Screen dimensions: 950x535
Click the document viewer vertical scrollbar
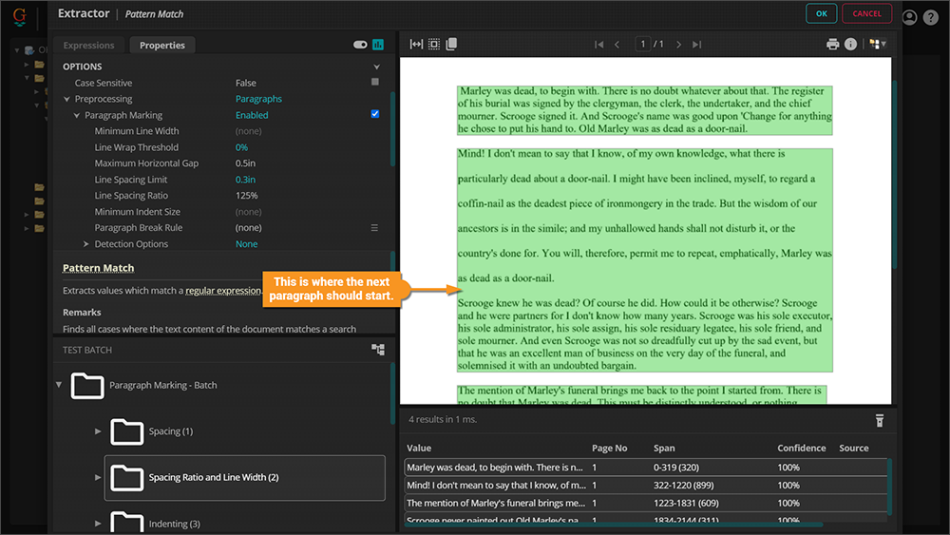click(894, 176)
